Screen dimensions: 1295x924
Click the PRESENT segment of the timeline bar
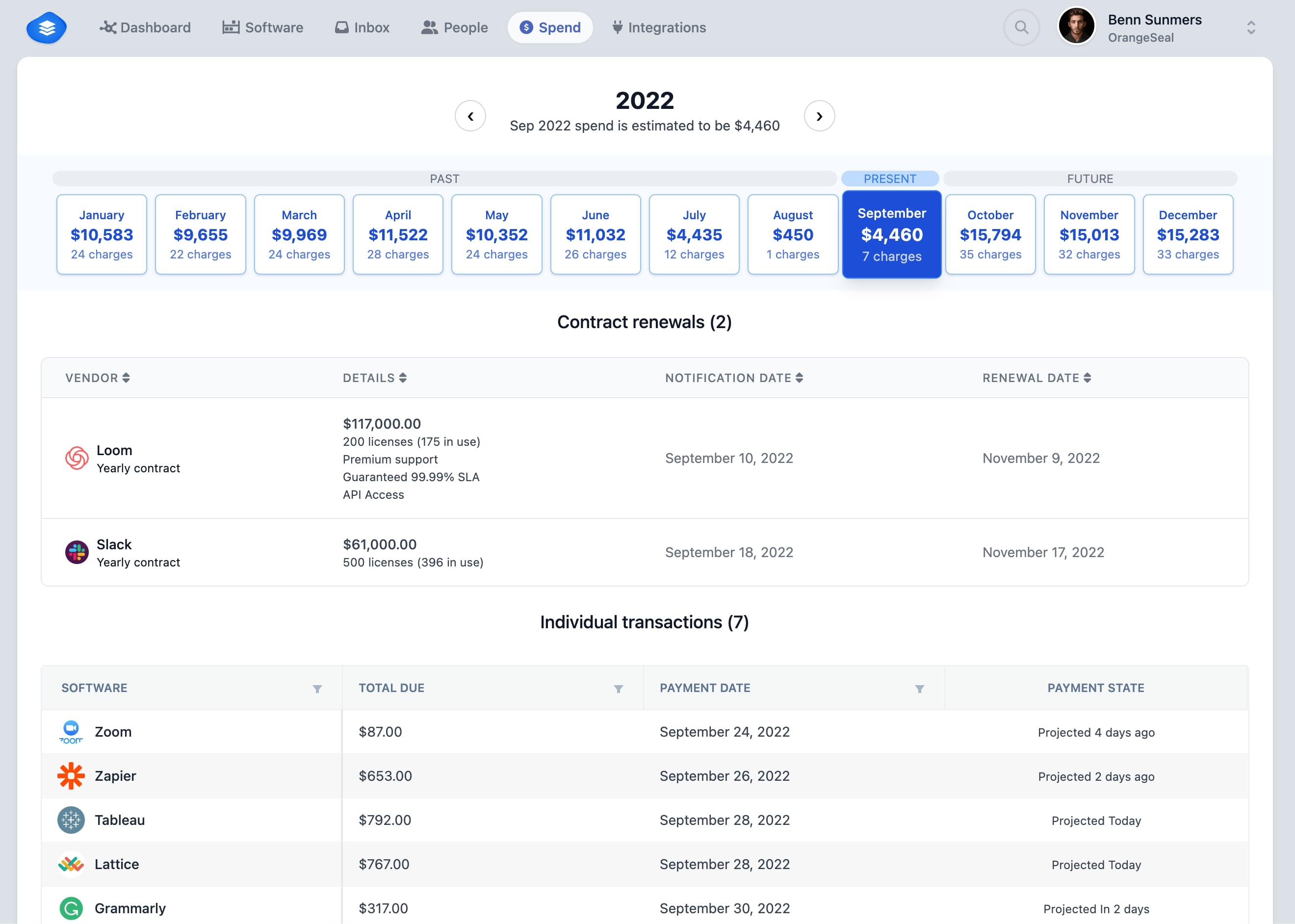pyautogui.click(x=890, y=178)
